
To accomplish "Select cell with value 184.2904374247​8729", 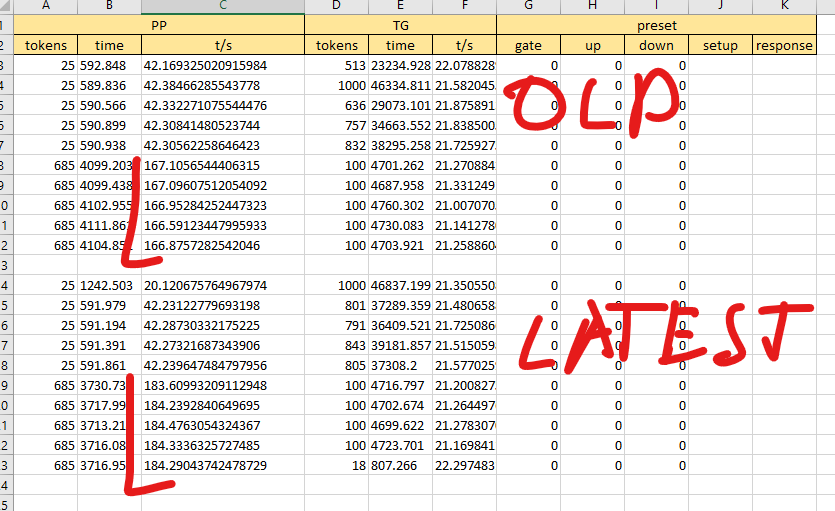I will [x=223, y=465].
